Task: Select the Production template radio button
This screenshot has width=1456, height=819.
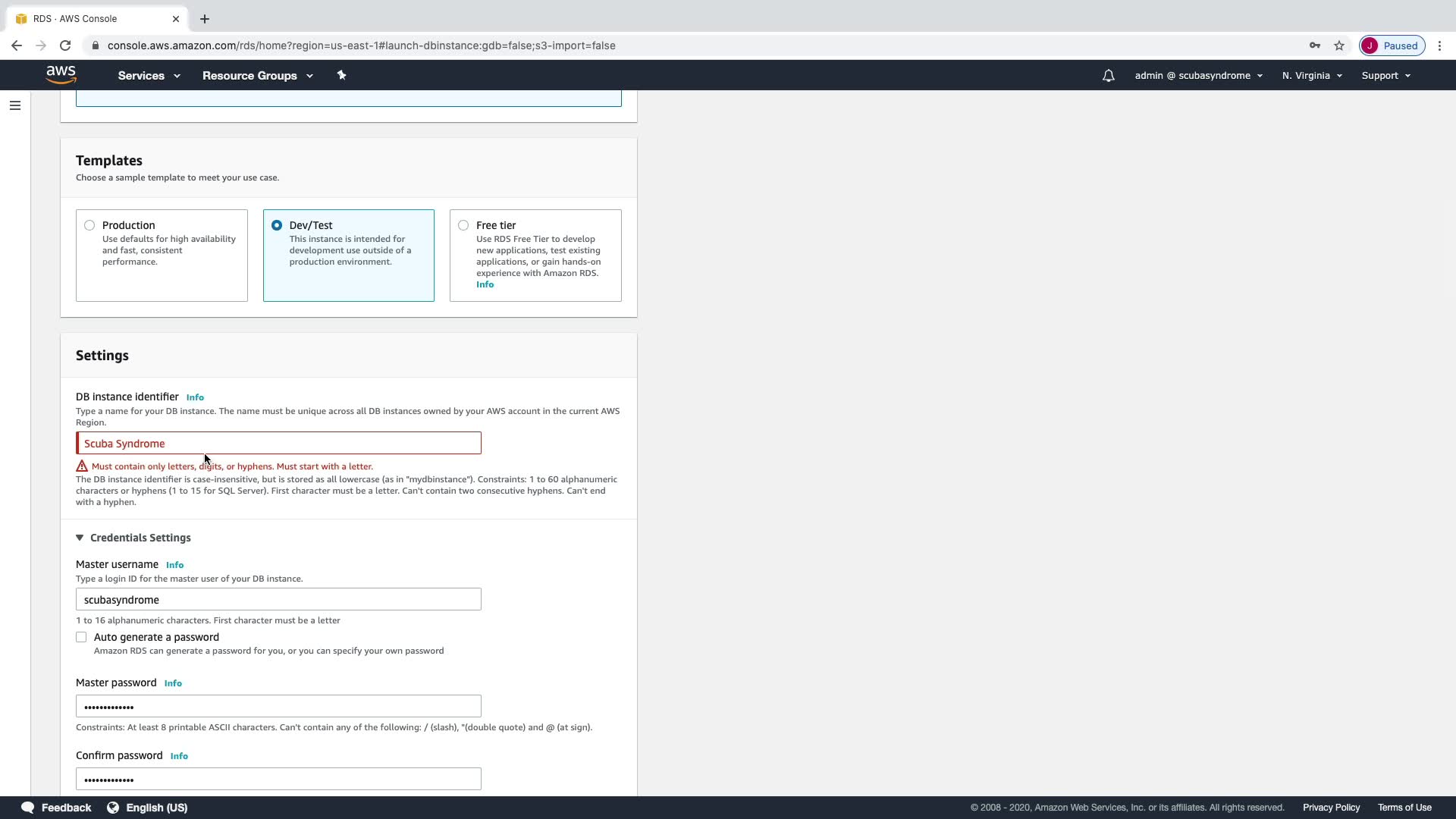Action: click(89, 225)
